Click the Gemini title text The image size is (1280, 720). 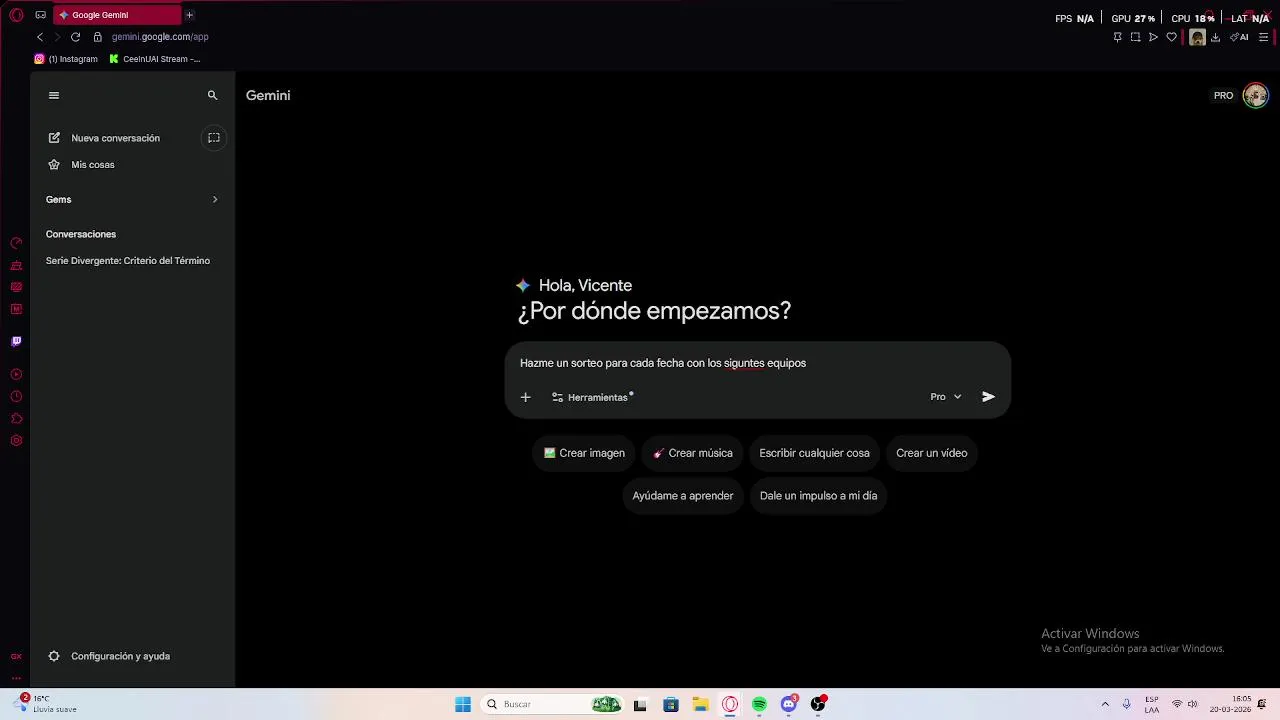(268, 95)
